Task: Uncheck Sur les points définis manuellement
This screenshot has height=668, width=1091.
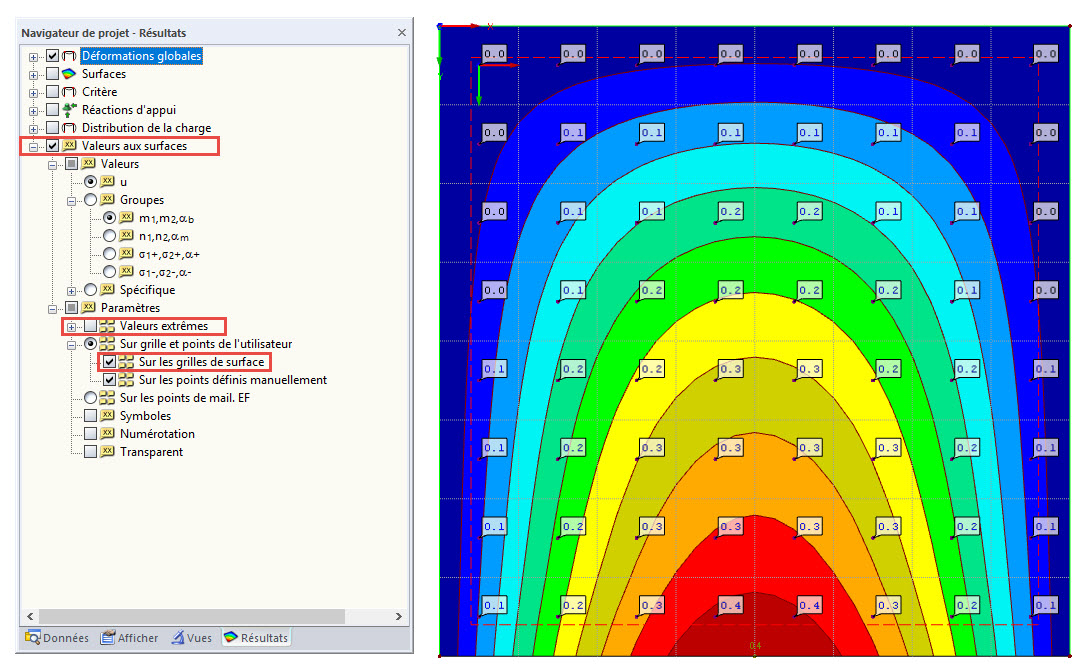Action: [109, 380]
